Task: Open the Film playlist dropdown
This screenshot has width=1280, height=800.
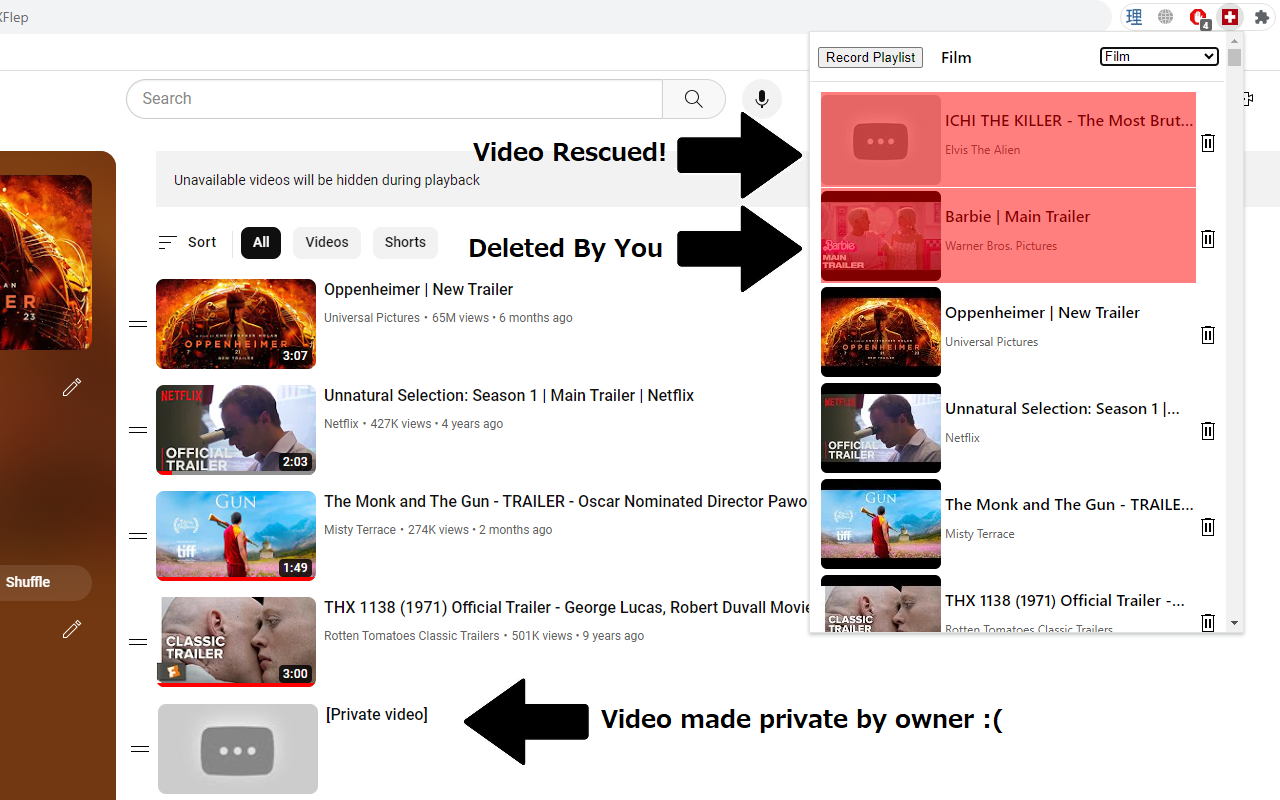Action: click(x=1158, y=56)
